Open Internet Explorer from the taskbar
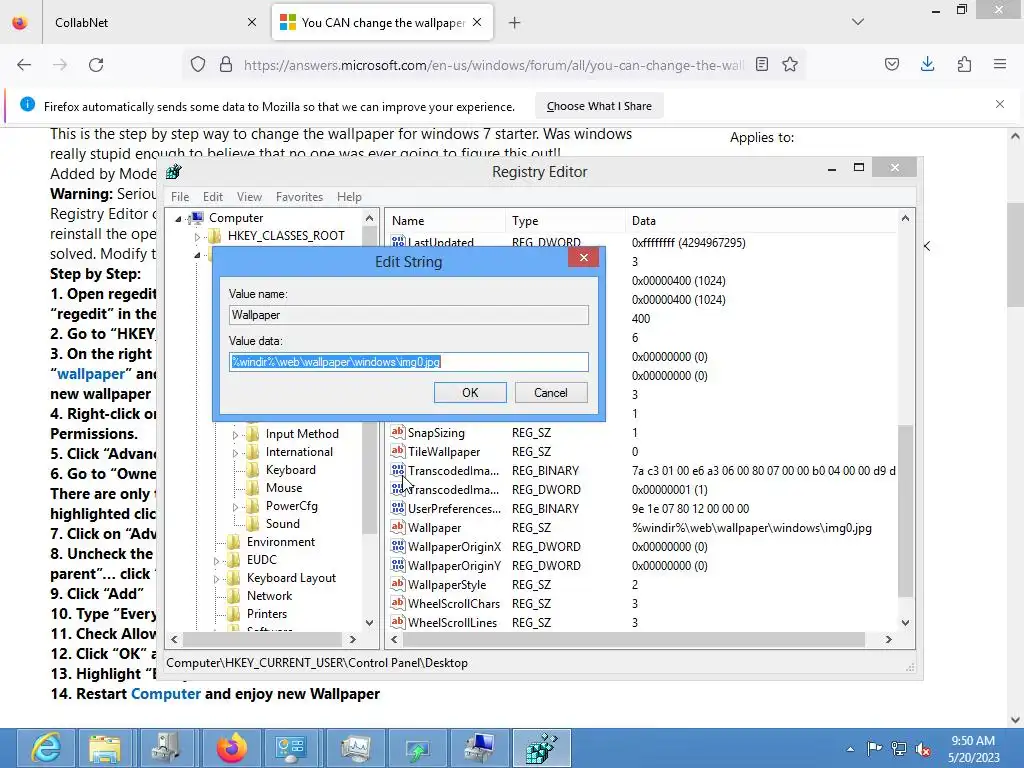The image size is (1024, 768). pos(47,748)
